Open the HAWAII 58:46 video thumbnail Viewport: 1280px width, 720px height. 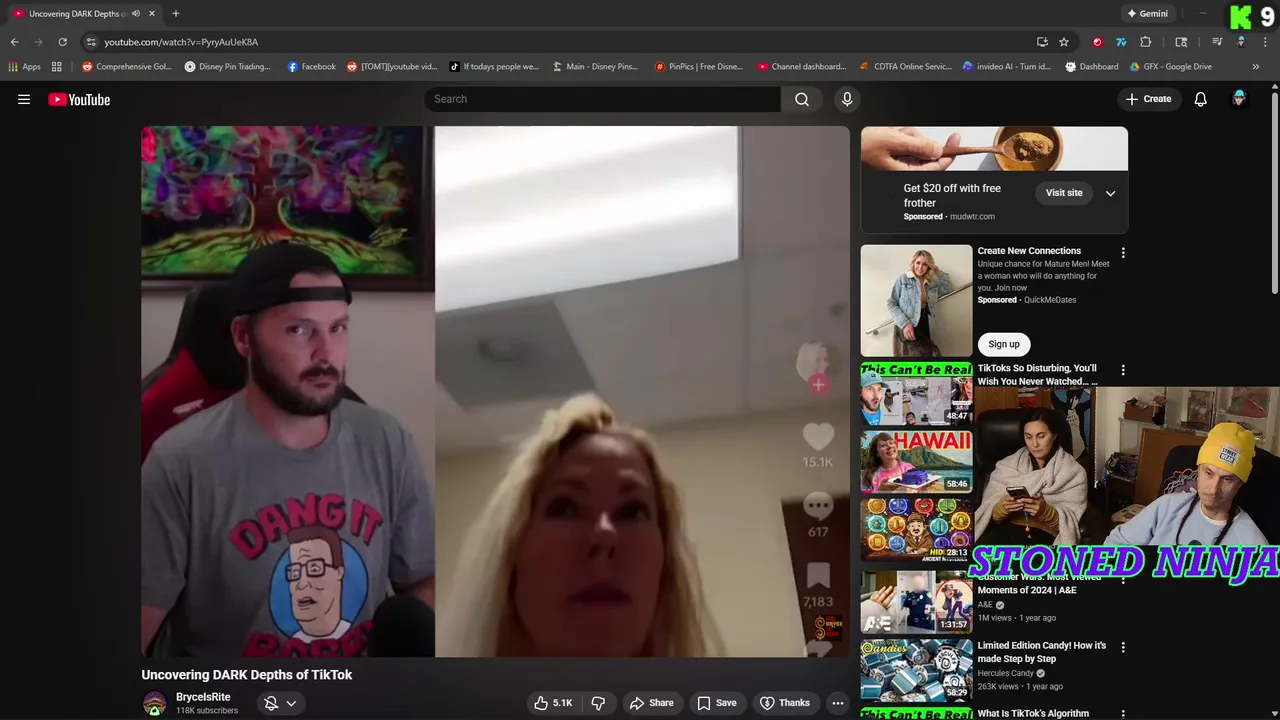click(x=916, y=462)
